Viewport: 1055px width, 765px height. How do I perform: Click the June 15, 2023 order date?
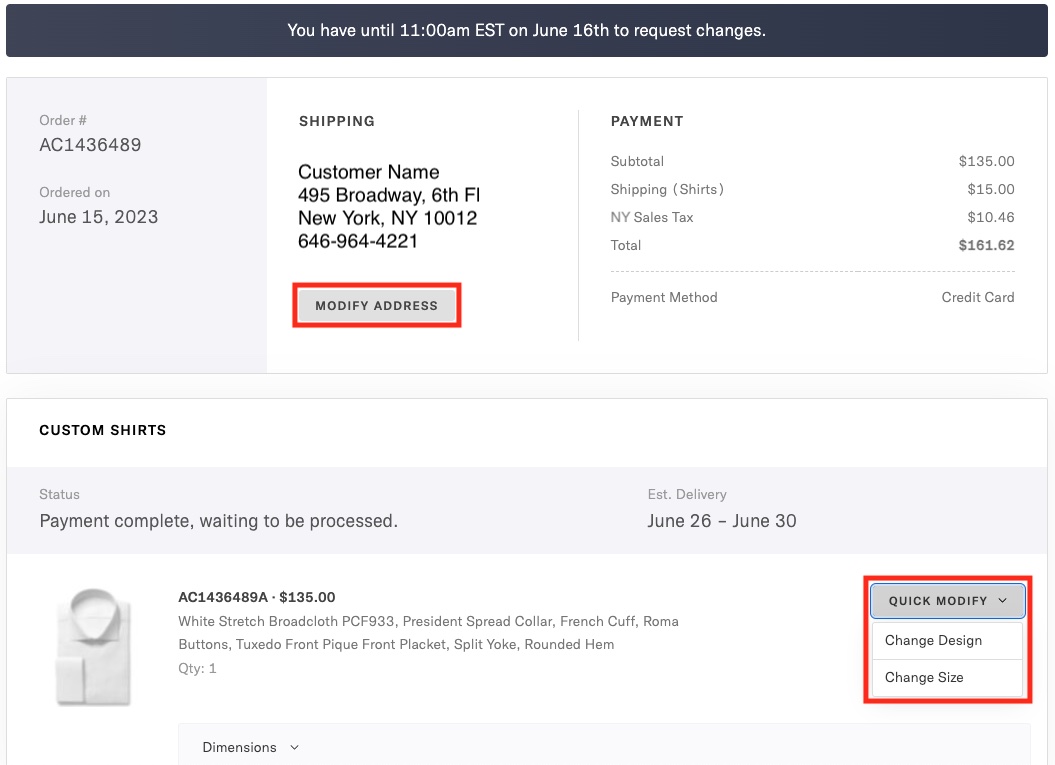pyautogui.click(x=98, y=217)
